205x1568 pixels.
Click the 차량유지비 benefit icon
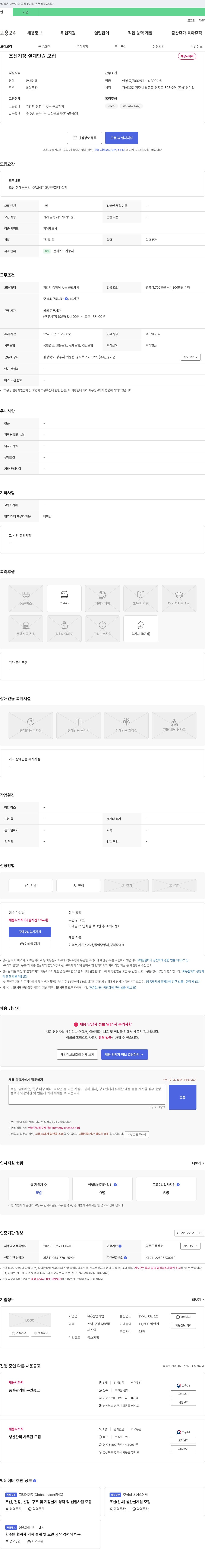(x=102, y=598)
